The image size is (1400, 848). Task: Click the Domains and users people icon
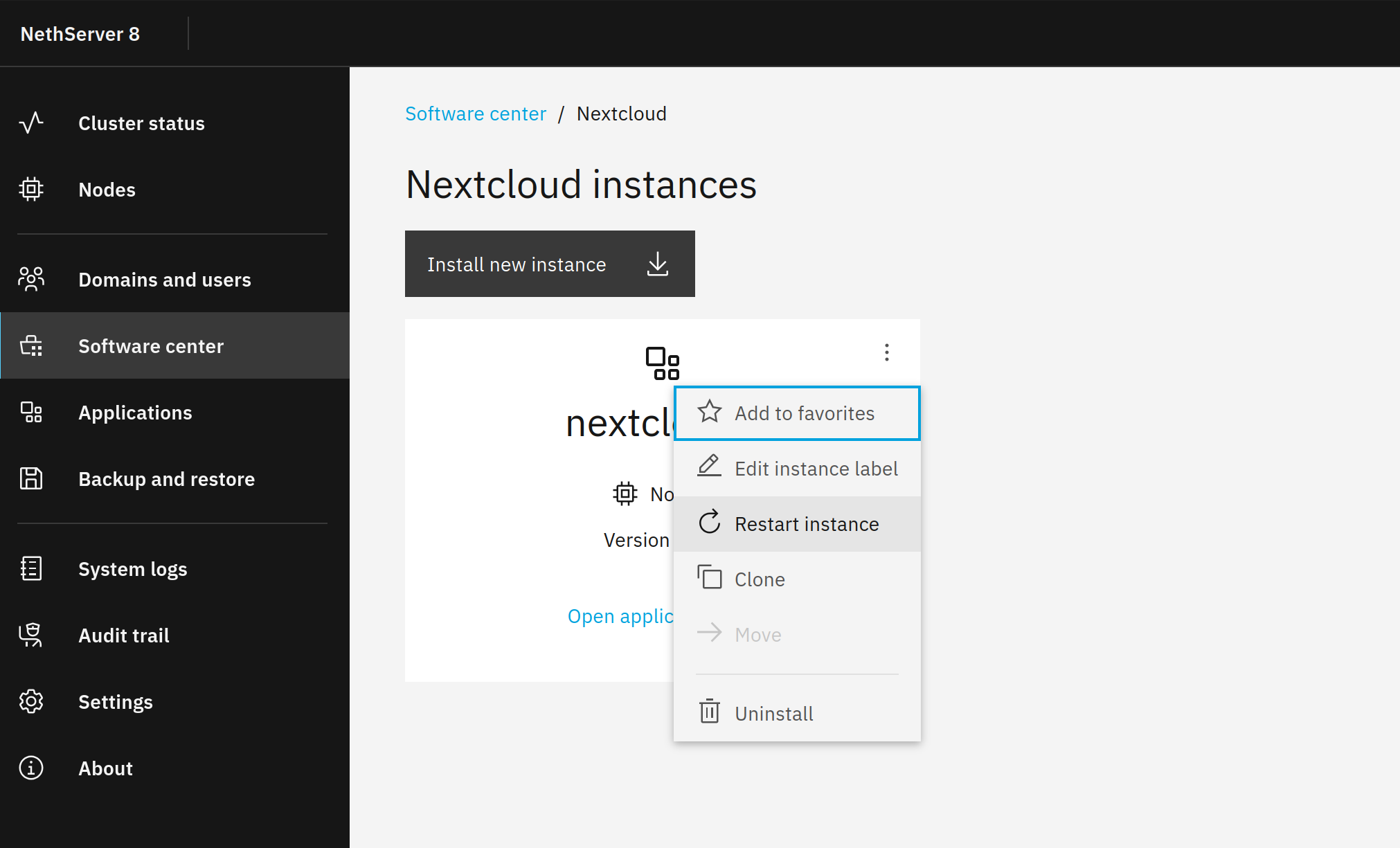(31, 279)
